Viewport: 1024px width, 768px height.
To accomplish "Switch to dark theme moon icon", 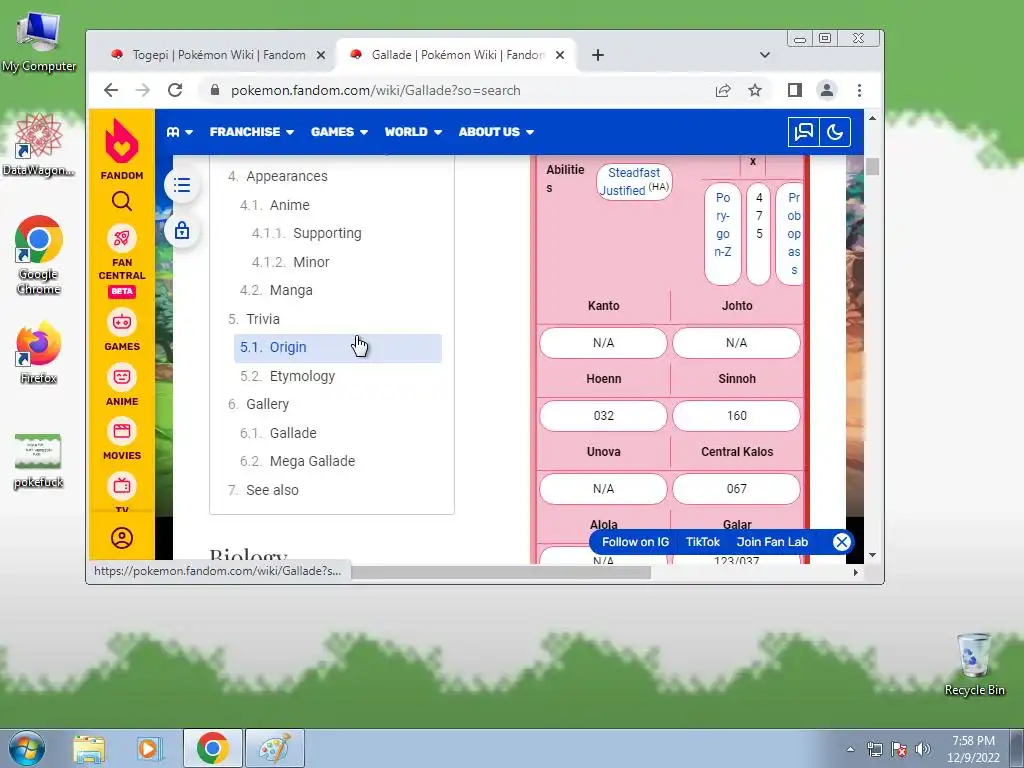I will click(x=835, y=132).
